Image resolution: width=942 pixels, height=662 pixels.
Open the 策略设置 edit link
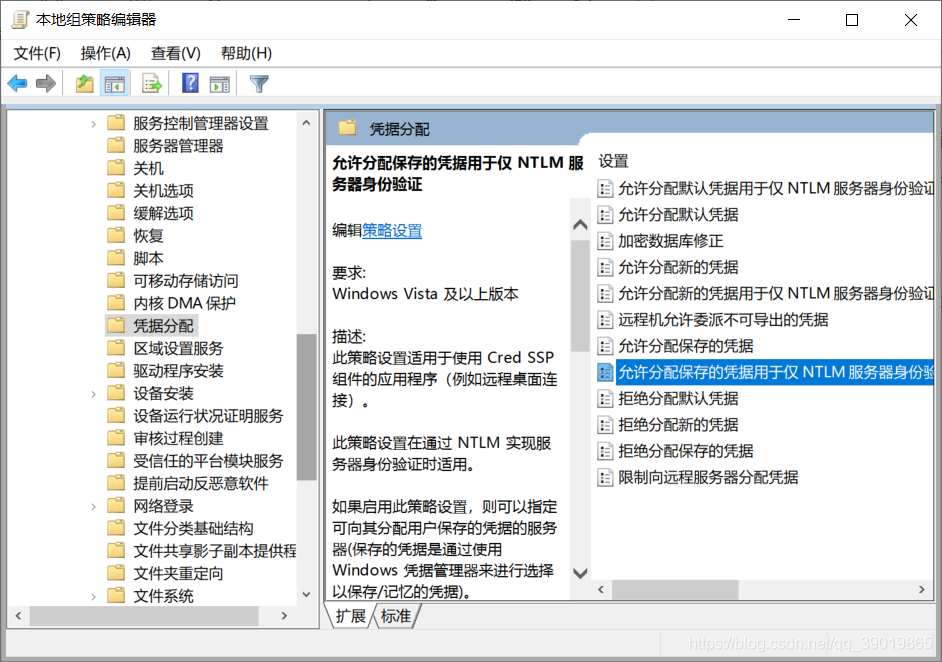click(x=392, y=230)
